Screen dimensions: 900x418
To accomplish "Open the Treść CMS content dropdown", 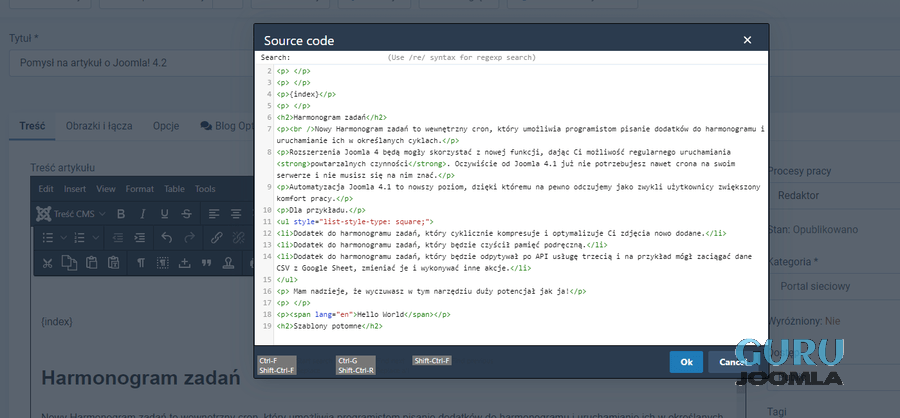I will (71, 214).
